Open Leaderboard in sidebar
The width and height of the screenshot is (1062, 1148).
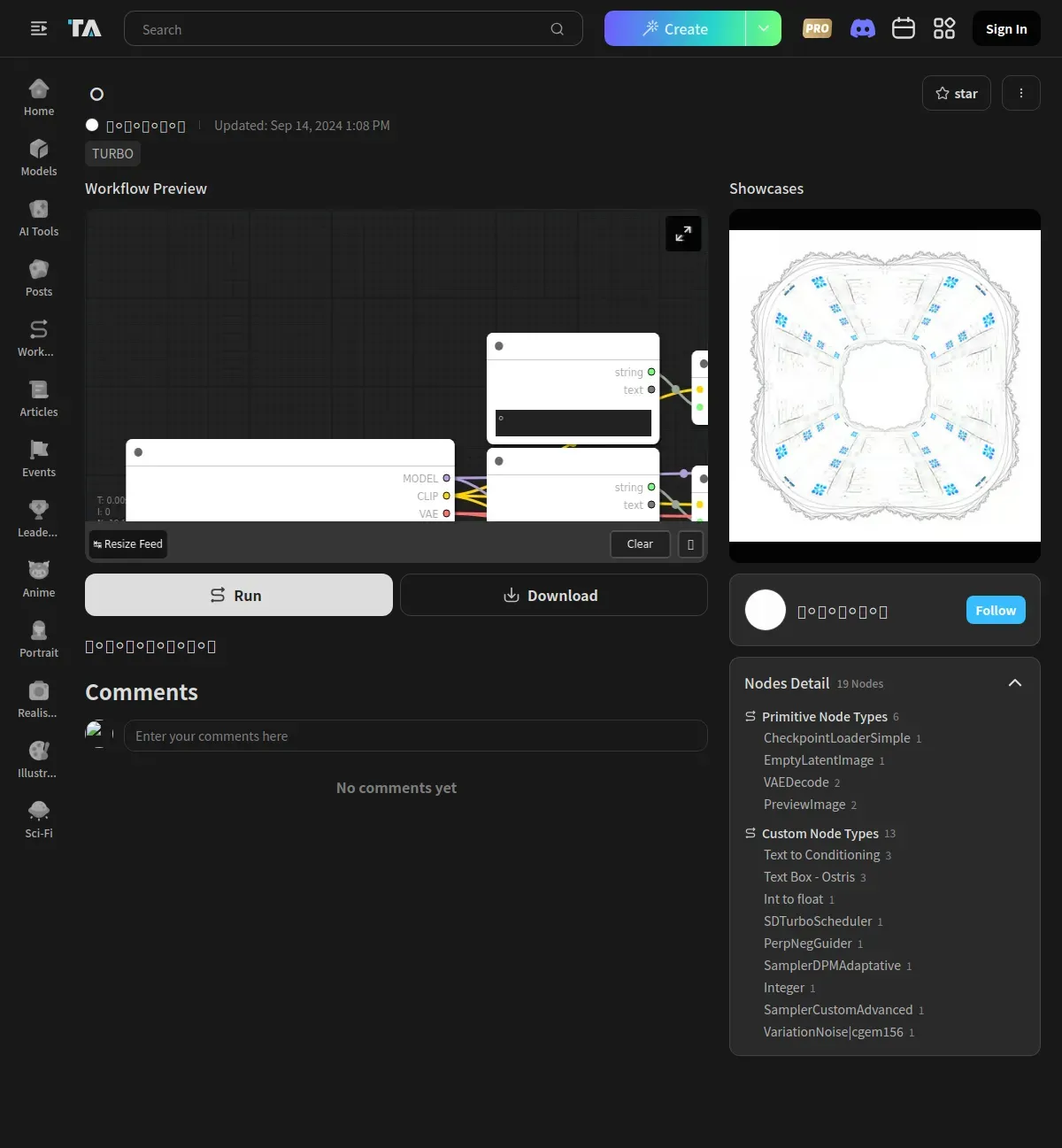(x=39, y=520)
